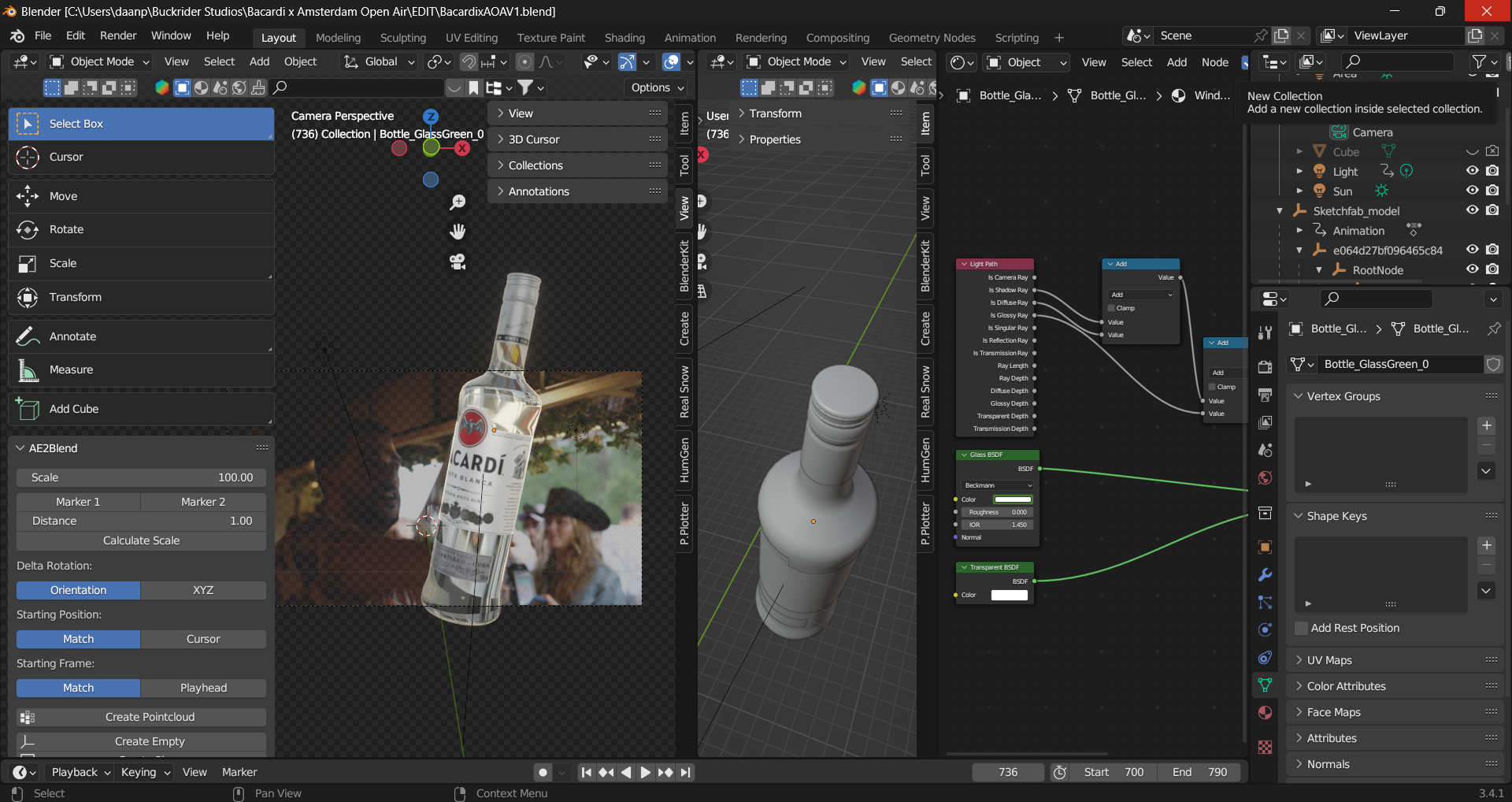
Task: Toggle fake user shield for Bottle_GlassGreen_0
Action: 1492,364
